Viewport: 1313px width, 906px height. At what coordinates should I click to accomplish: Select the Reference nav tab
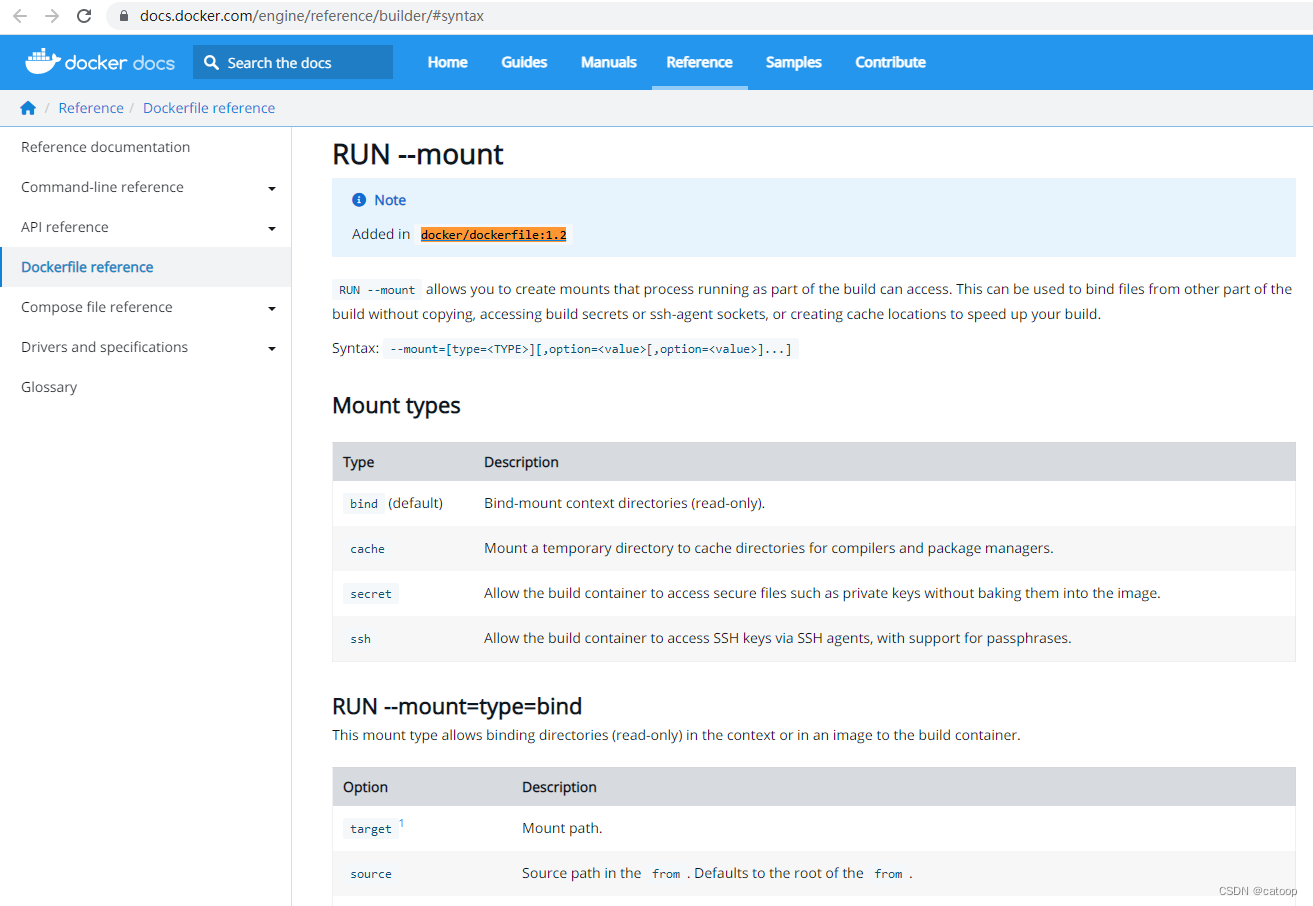click(x=699, y=62)
